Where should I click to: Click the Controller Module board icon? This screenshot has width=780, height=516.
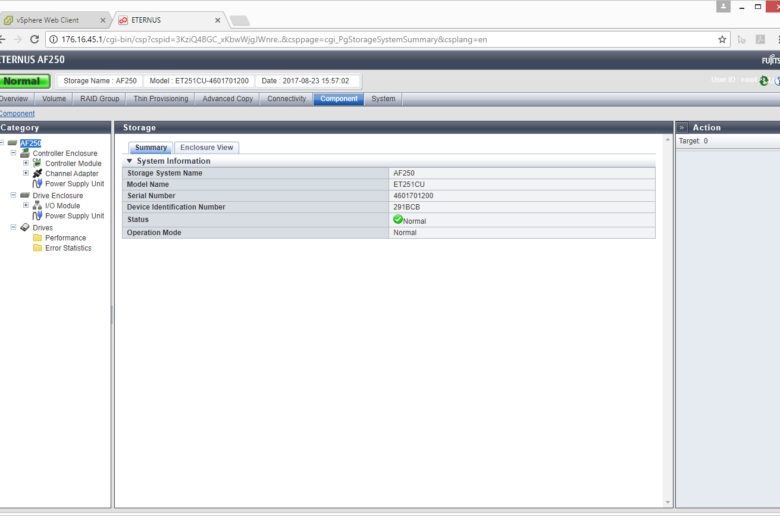coord(37,163)
